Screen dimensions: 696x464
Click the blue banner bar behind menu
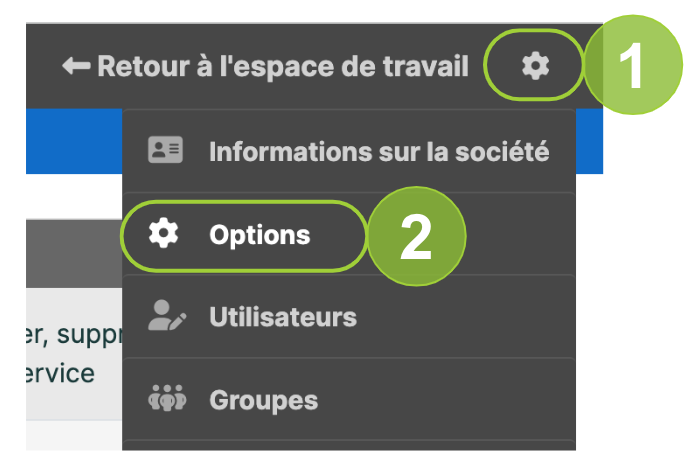74,141
